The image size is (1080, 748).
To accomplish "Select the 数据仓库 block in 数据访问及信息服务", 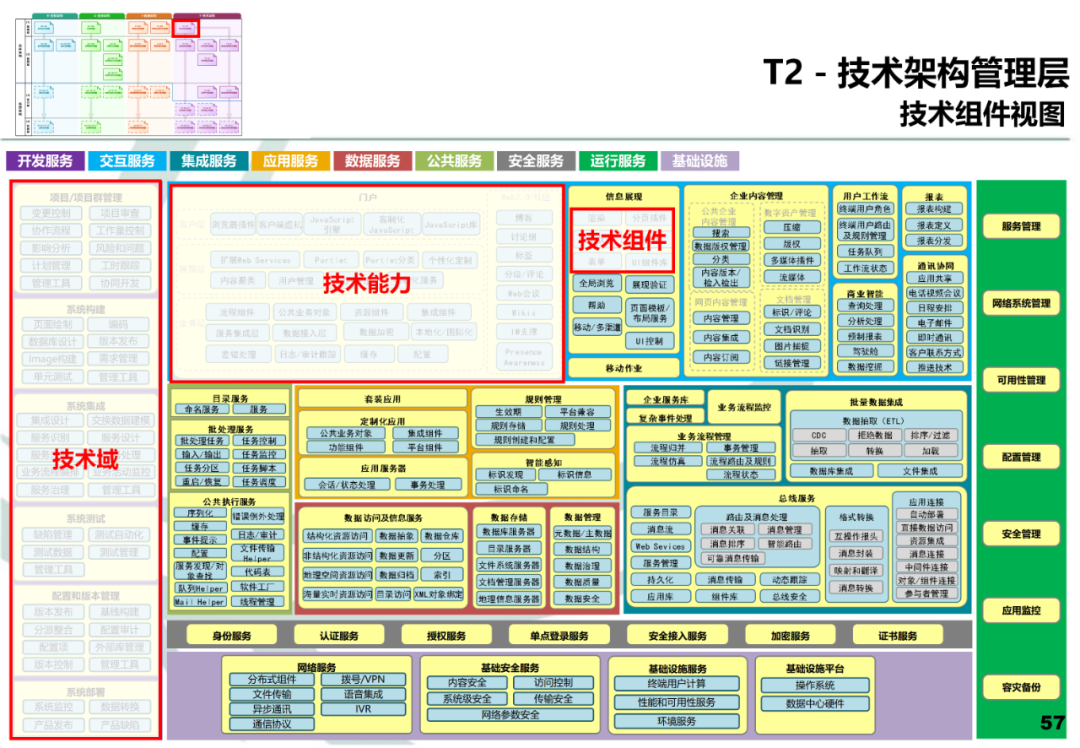I will pyautogui.click(x=442, y=536).
